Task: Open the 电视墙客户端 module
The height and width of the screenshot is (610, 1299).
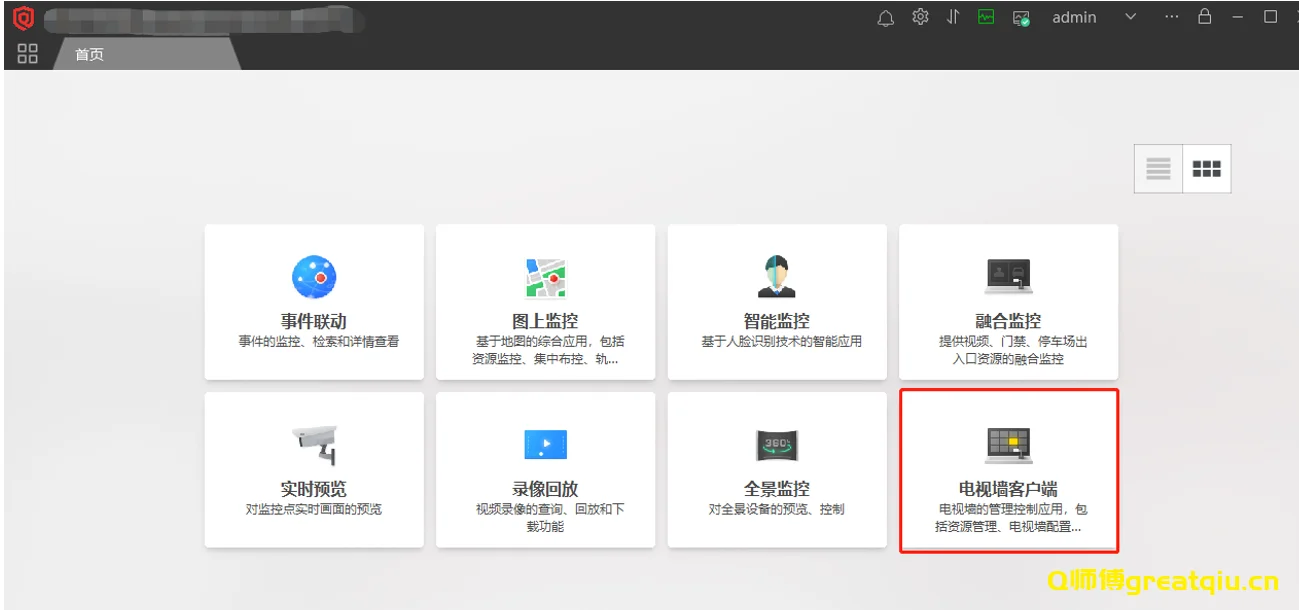Action: [x=1008, y=470]
